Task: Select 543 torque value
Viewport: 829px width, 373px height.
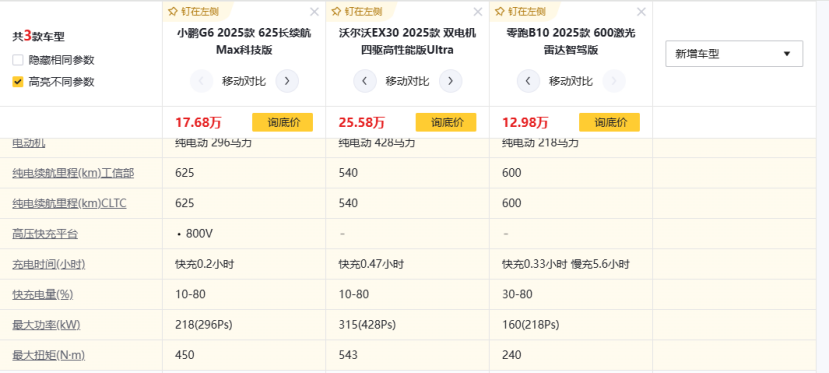Action: pos(348,355)
